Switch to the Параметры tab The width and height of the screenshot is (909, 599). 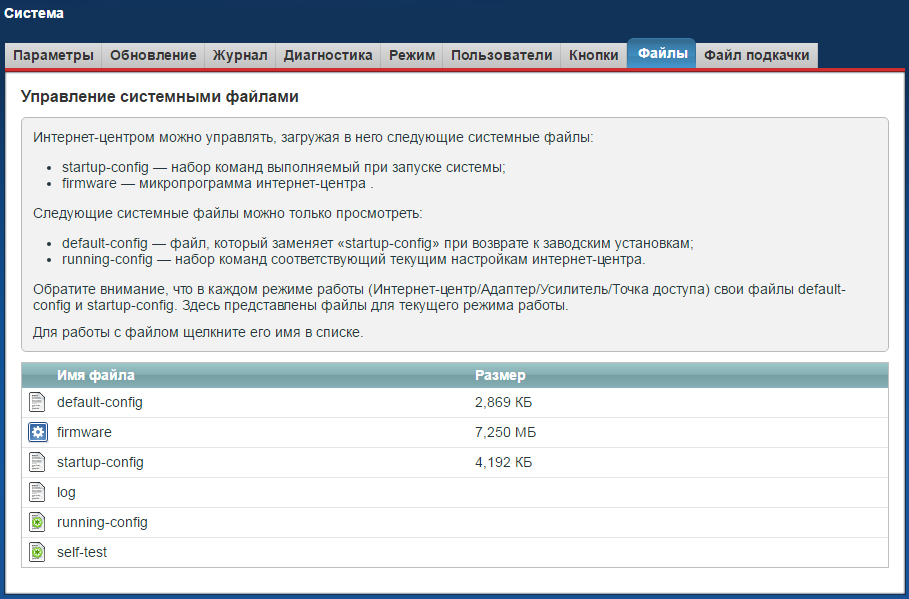pyautogui.click(x=54, y=56)
